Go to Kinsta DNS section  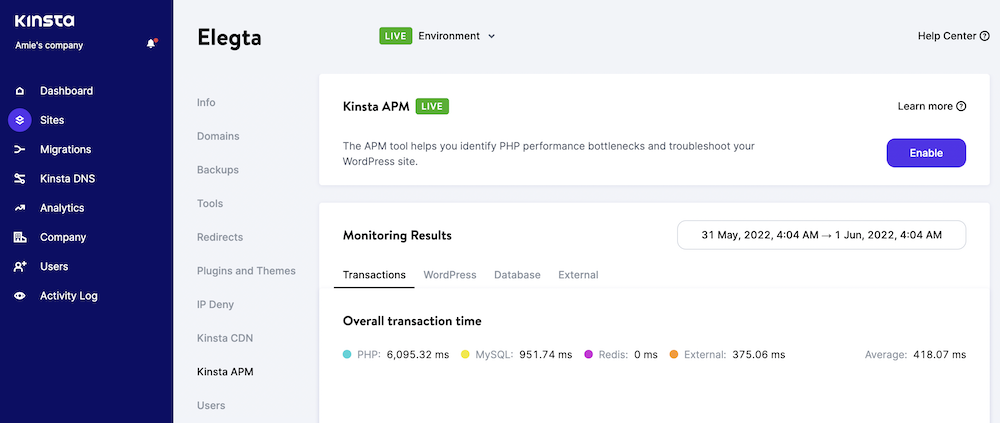[x=68, y=179]
